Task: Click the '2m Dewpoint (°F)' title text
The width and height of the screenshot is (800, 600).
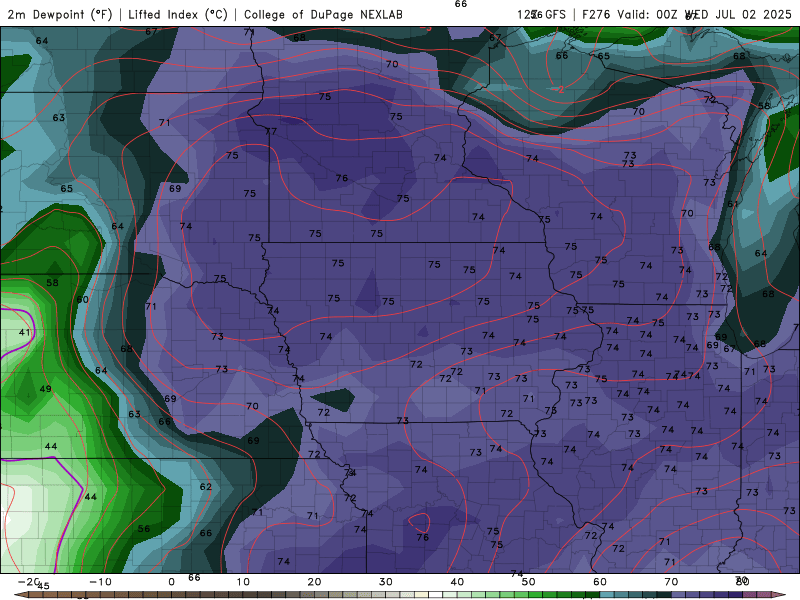Action: point(60,14)
